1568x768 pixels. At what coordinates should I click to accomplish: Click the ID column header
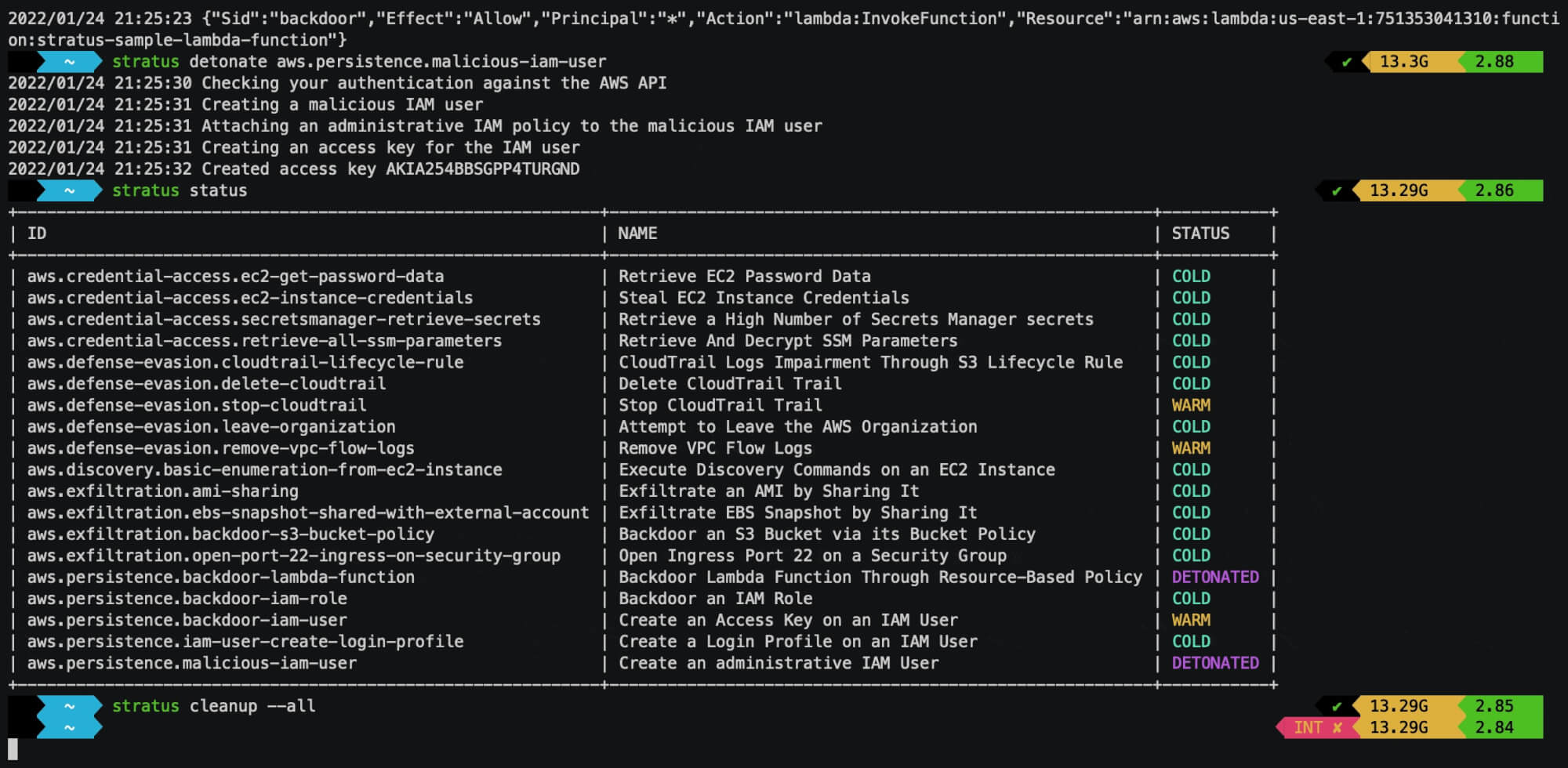point(37,234)
